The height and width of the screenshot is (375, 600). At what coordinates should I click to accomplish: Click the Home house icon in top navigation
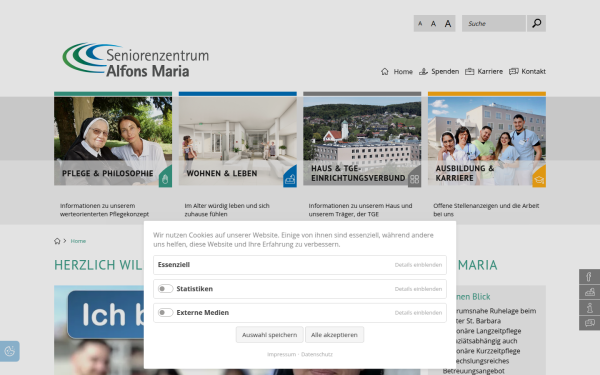point(385,72)
